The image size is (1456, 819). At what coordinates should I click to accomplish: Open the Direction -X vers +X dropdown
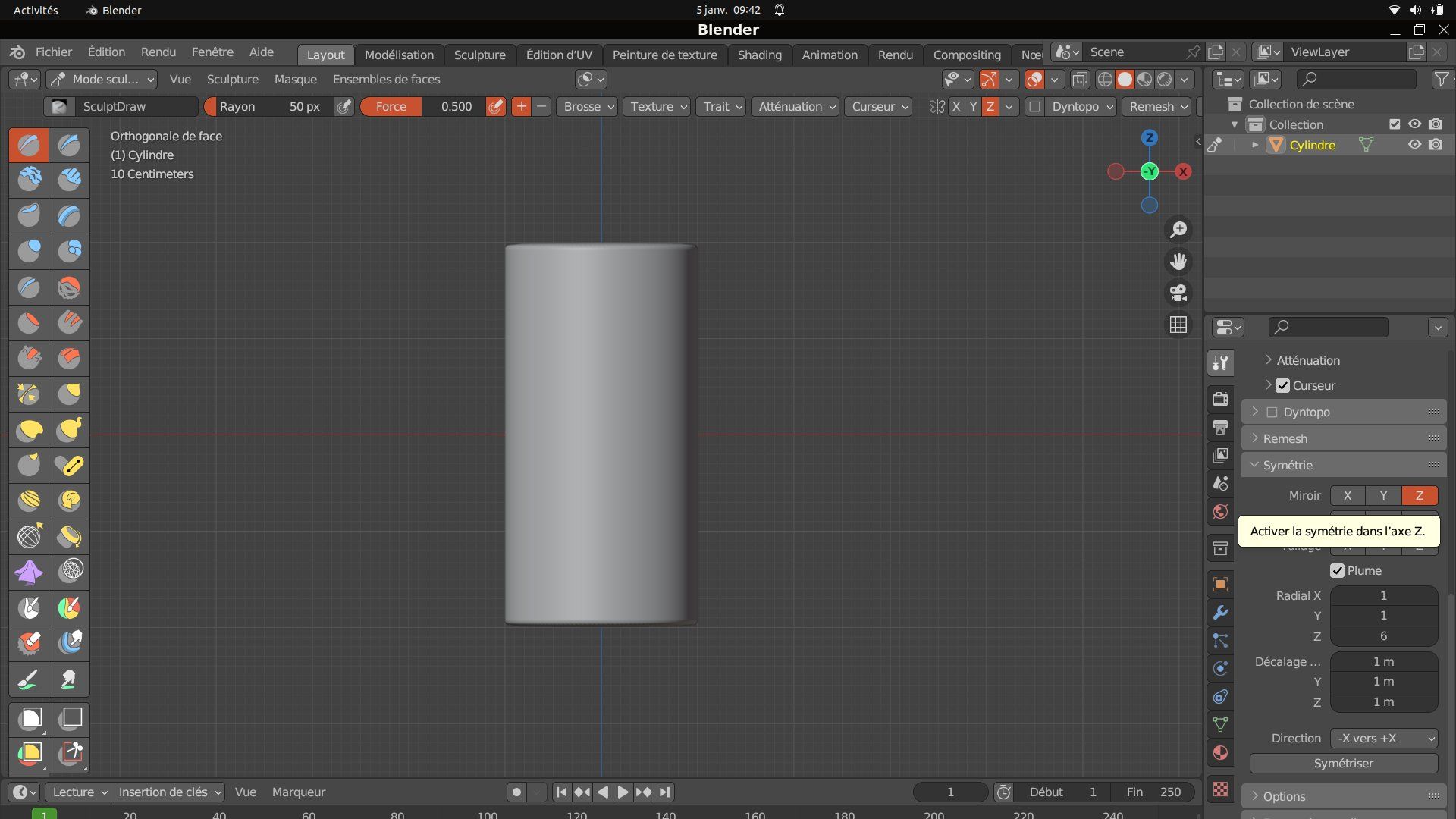(x=1384, y=738)
